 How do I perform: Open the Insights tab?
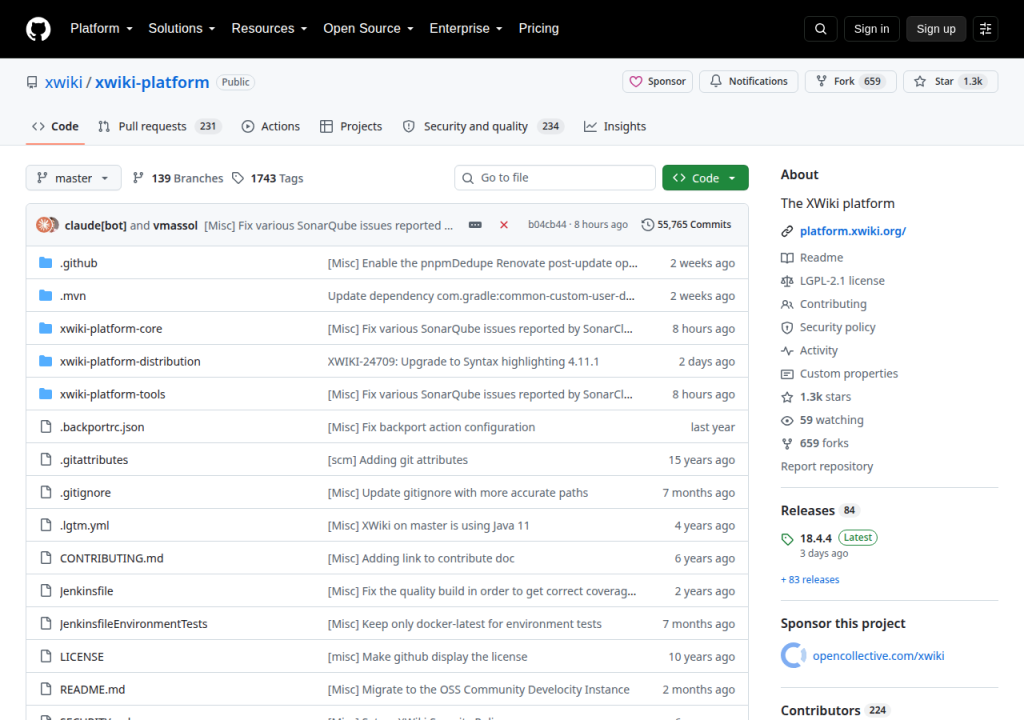tap(615, 127)
